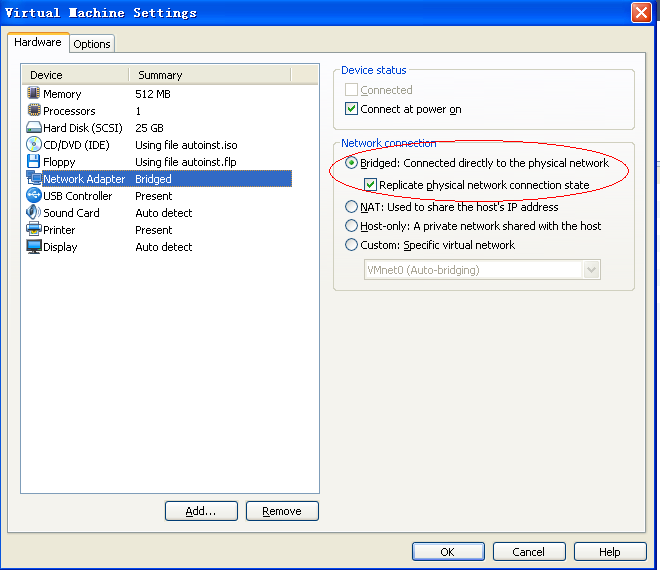
Task: Select the Bridged network option
Action: click(351, 163)
